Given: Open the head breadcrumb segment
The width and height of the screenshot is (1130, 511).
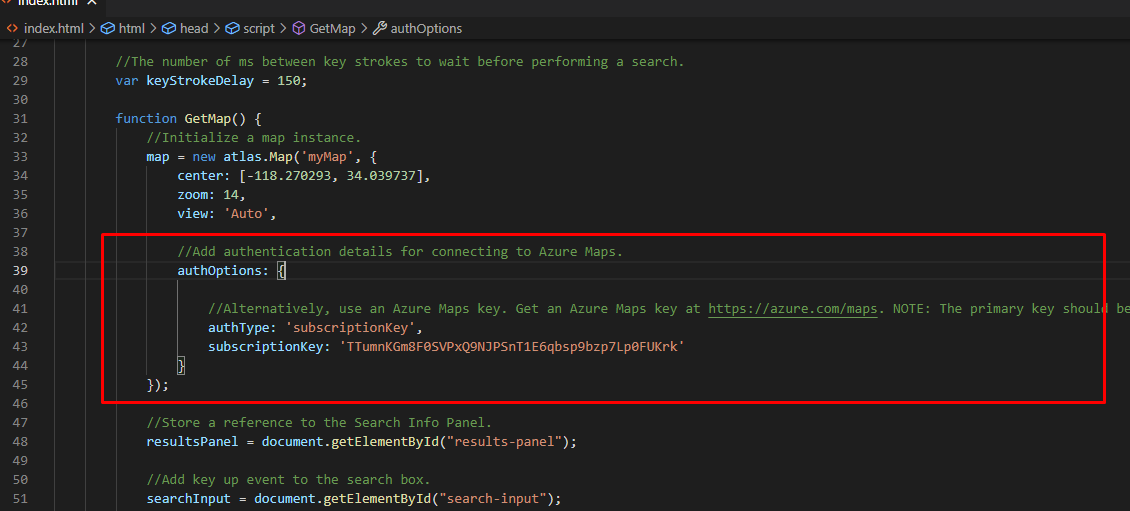Looking at the screenshot, I should pyautogui.click(x=194, y=29).
